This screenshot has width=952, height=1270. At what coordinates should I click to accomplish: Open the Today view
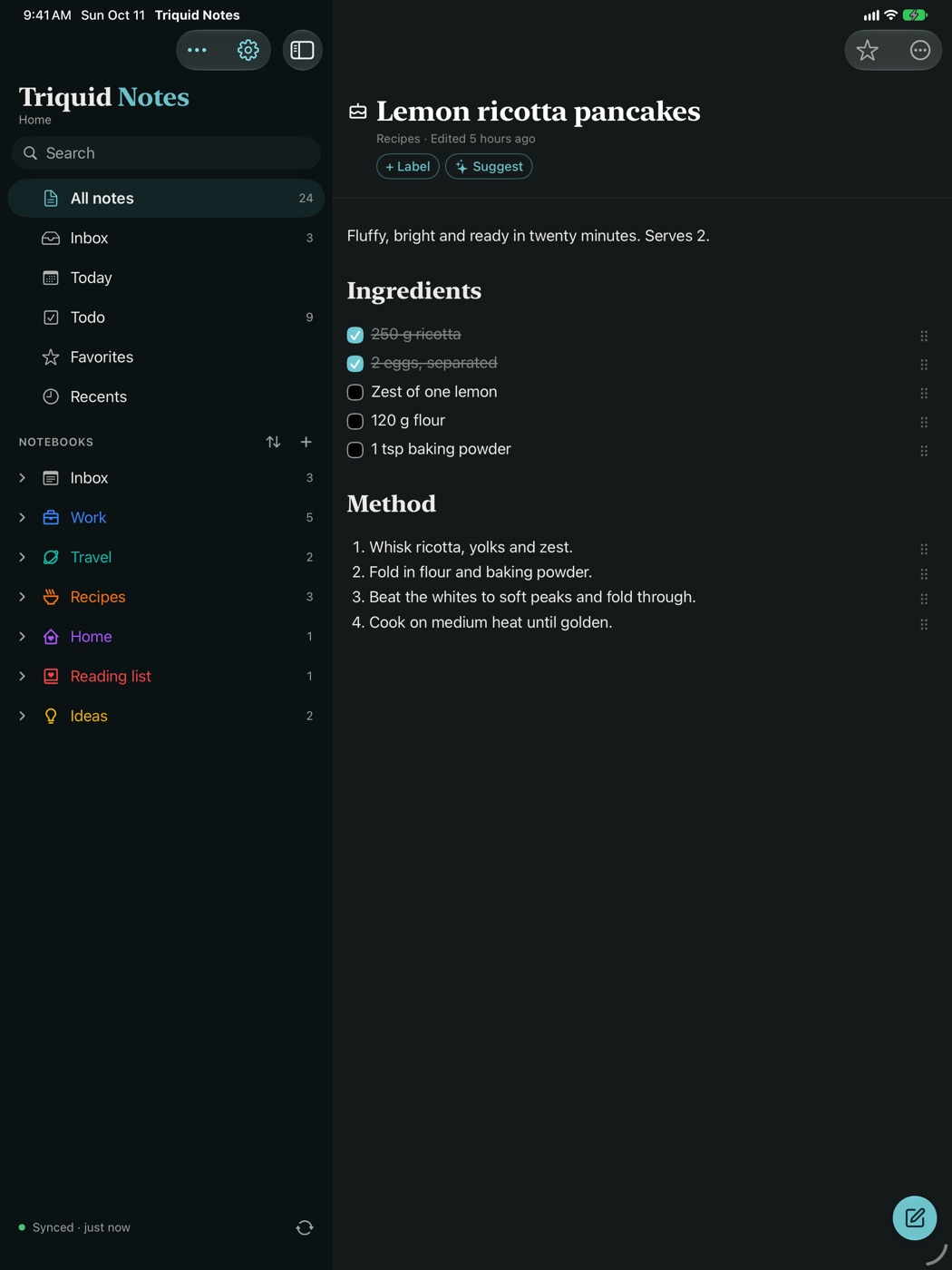(x=166, y=278)
